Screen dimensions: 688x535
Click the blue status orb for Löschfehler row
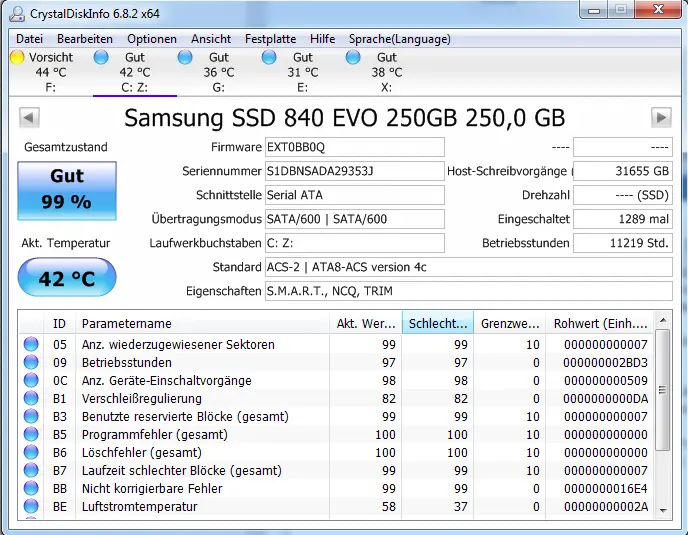pos(32,453)
